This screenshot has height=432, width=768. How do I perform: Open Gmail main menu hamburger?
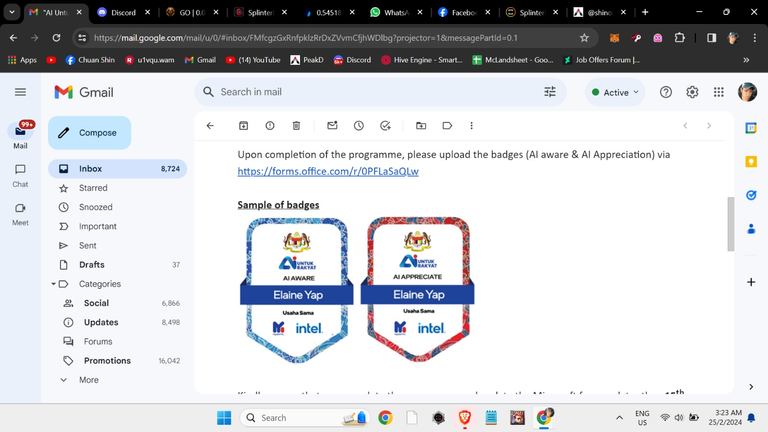click(x=21, y=92)
